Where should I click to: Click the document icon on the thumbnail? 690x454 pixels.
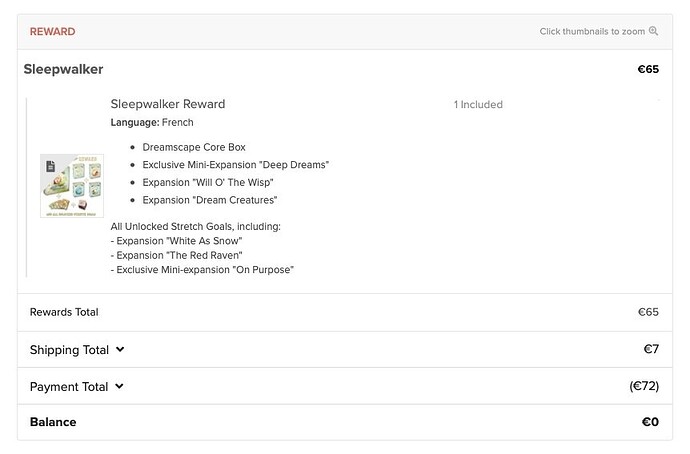click(x=47, y=163)
